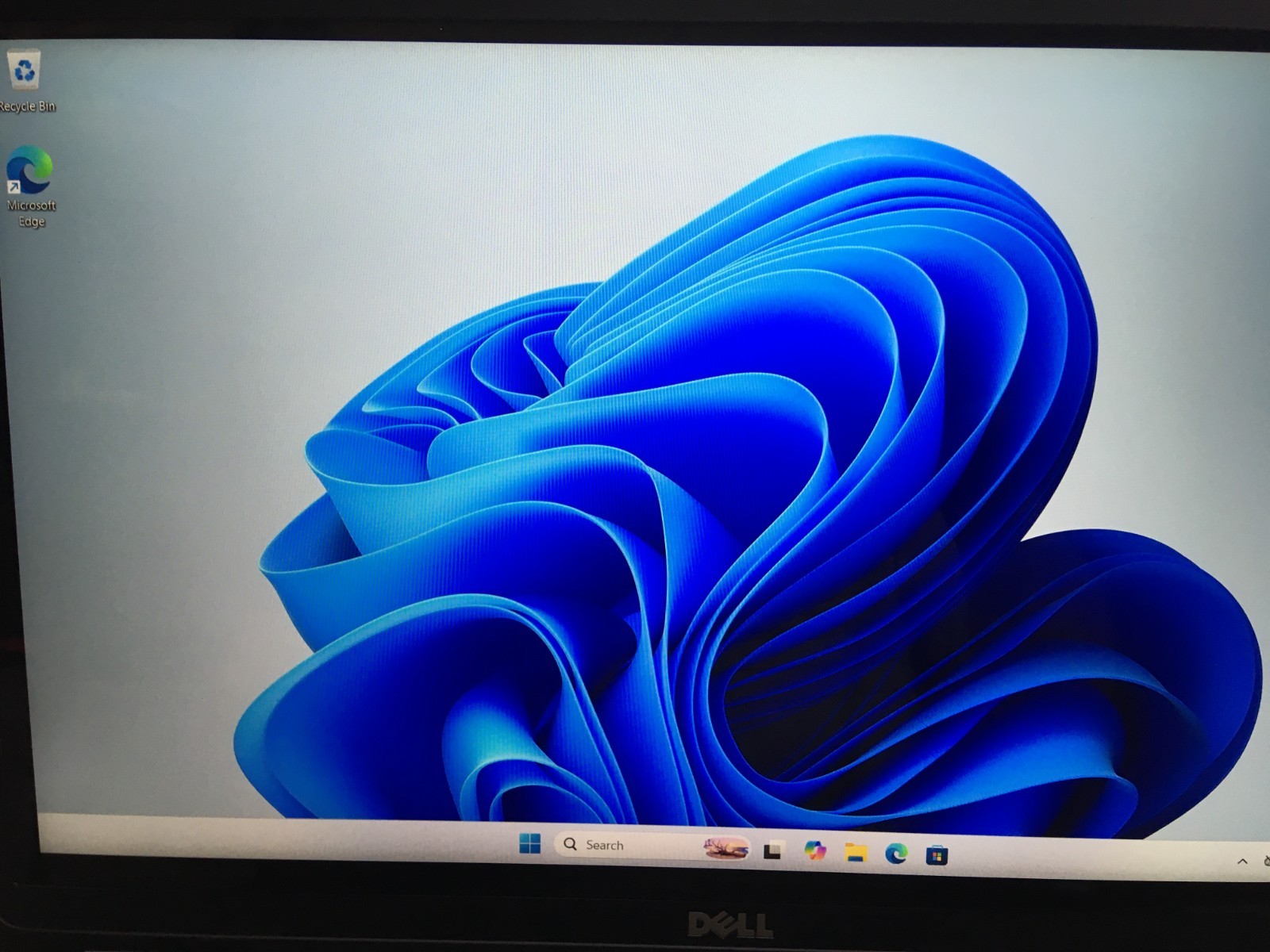Select the Microsoft Edge desktop shortcut
This screenshot has width=1270, height=952.
coord(30,187)
